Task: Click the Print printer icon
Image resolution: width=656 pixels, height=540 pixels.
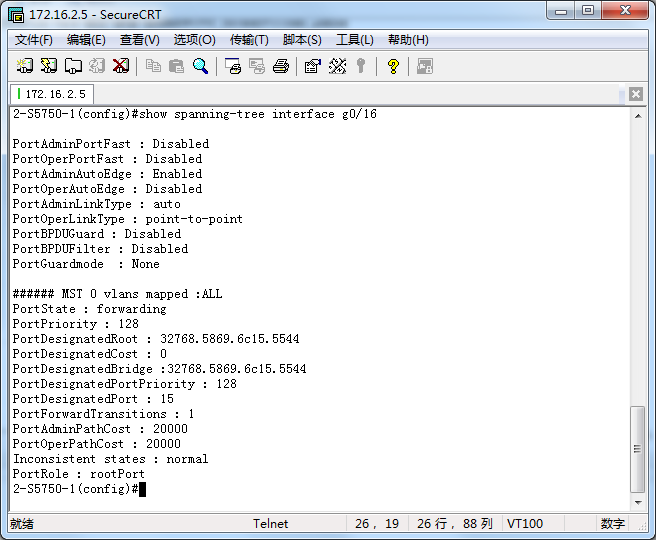Action: point(281,66)
